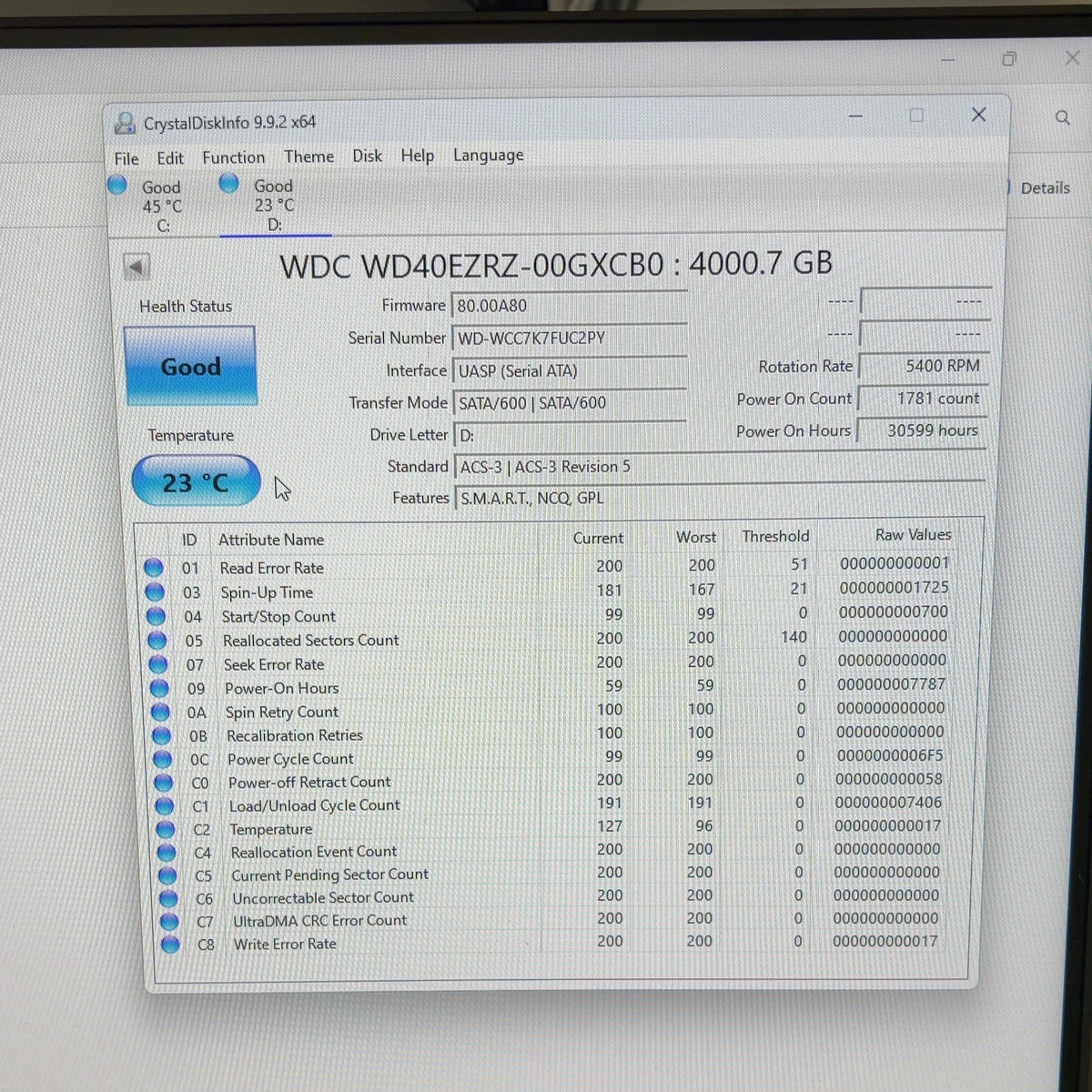Viewport: 1092px width, 1092px height.
Task: Click the Power On Hours value field
Action: tap(923, 430)
